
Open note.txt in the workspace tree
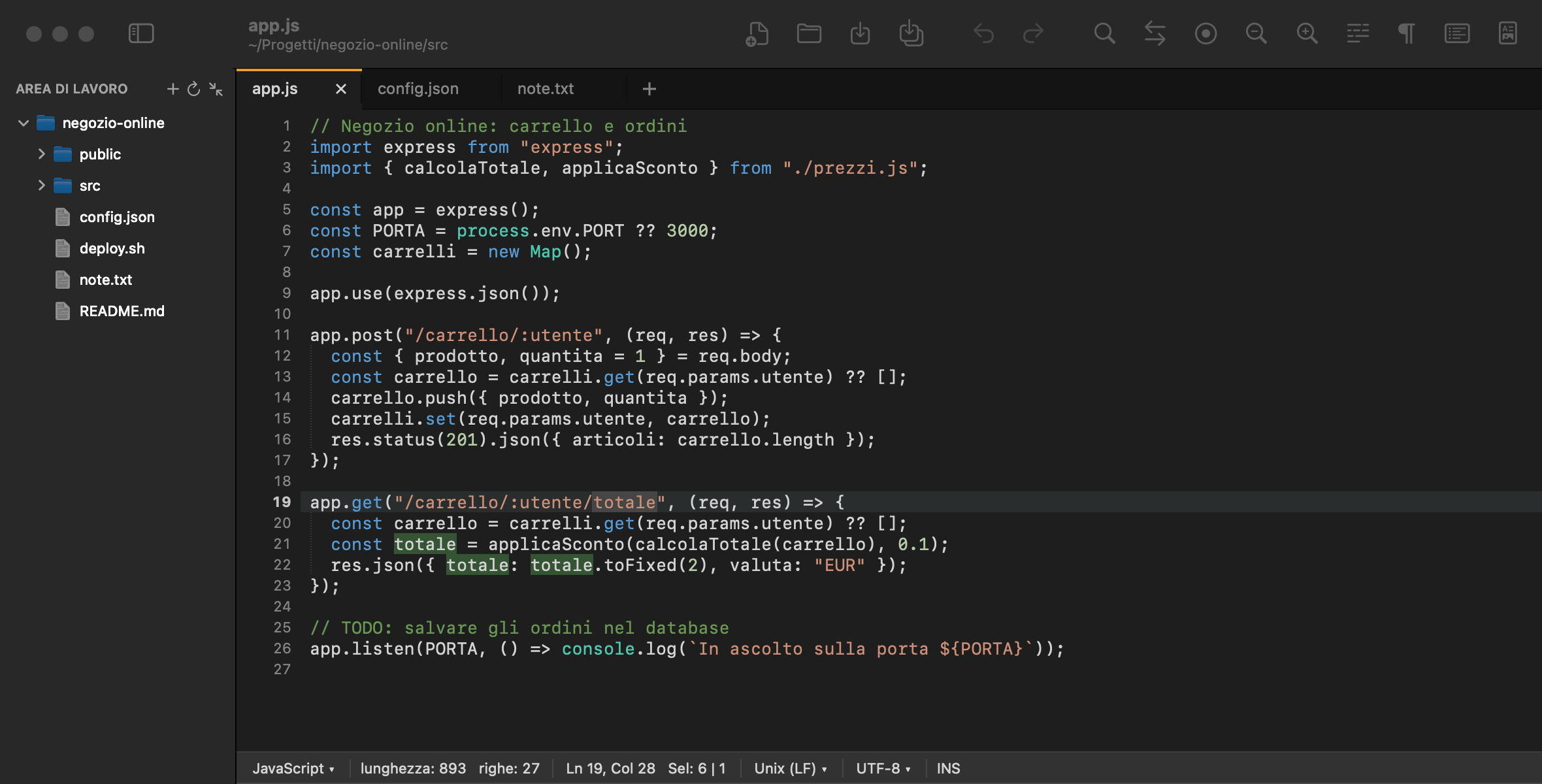106,280
